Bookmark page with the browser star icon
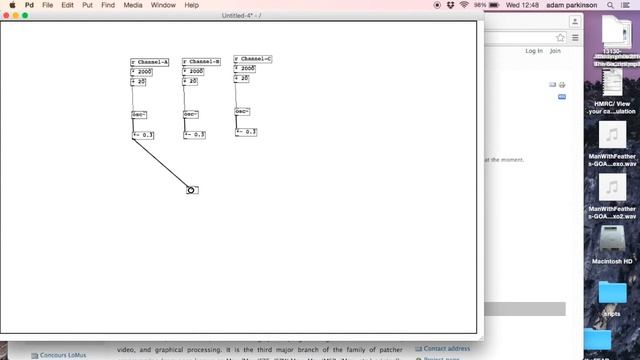The height and width of the screenshot is (360, 640). (560, 38)
